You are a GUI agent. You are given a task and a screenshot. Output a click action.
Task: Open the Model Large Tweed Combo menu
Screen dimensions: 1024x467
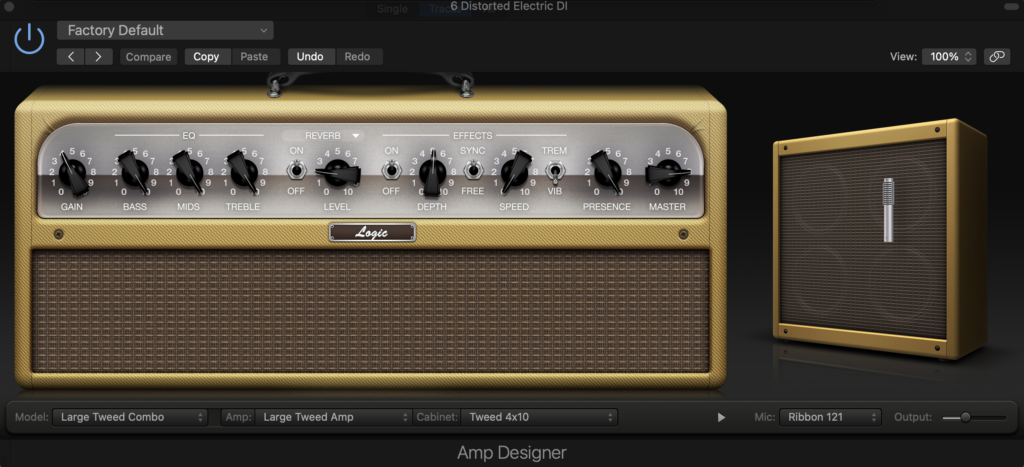point(130,417)
